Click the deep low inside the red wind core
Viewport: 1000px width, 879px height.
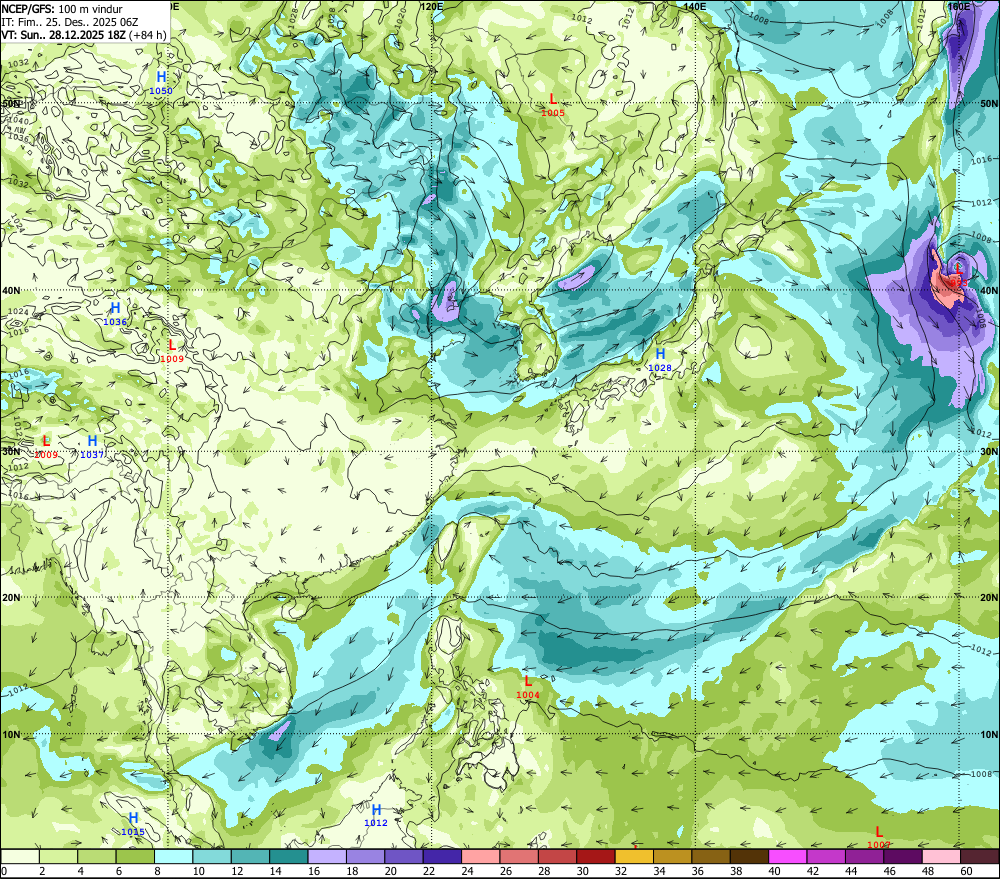pyautogui.click(x=959, y=275)
